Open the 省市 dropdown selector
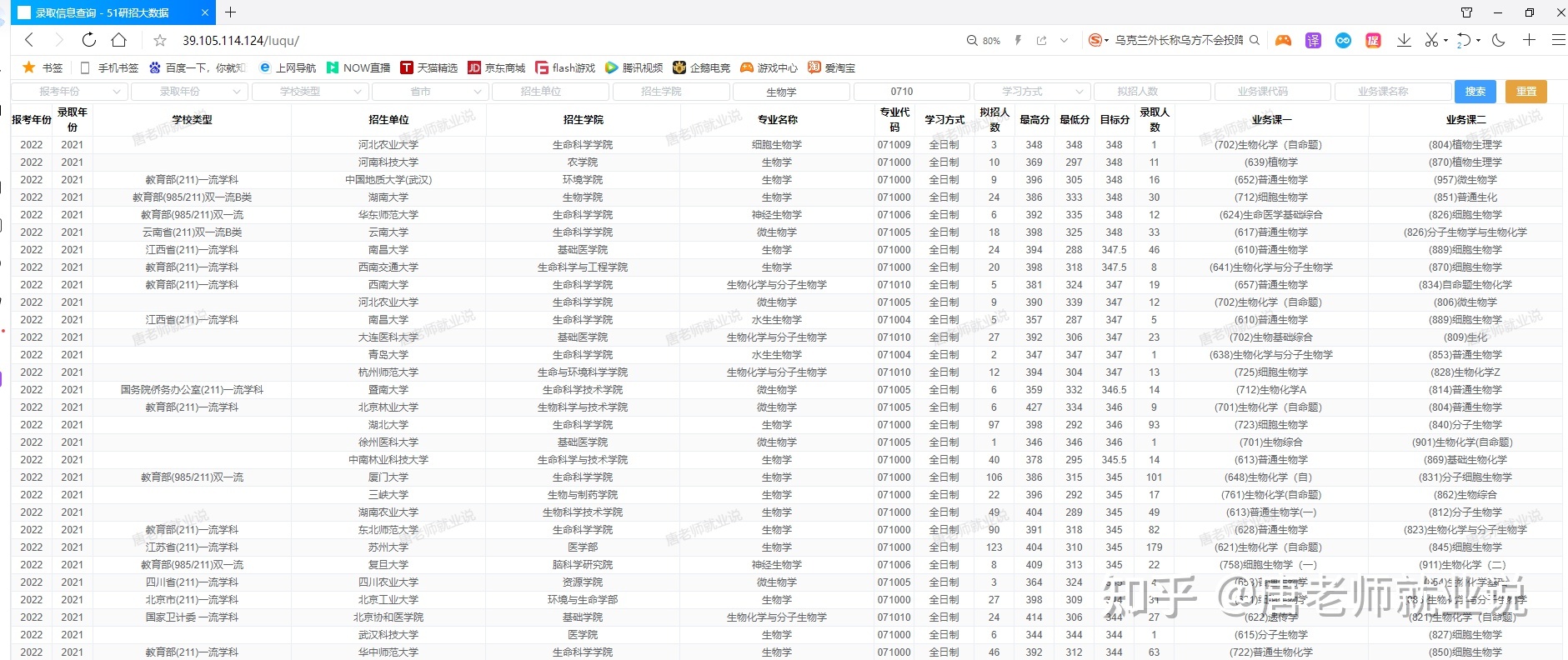 click(430, 92)
